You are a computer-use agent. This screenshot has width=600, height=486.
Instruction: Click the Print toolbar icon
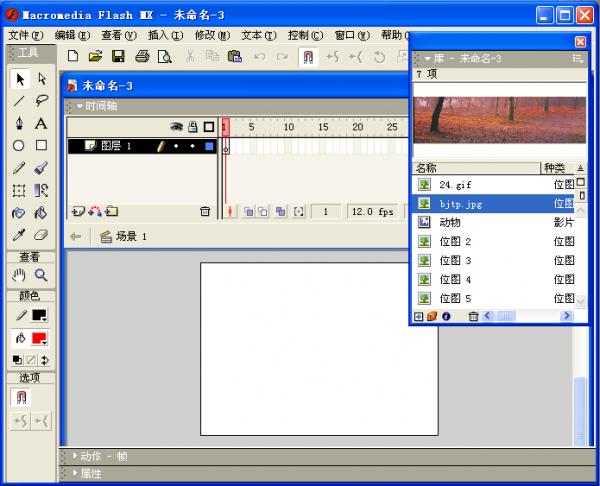pos(142,57)
